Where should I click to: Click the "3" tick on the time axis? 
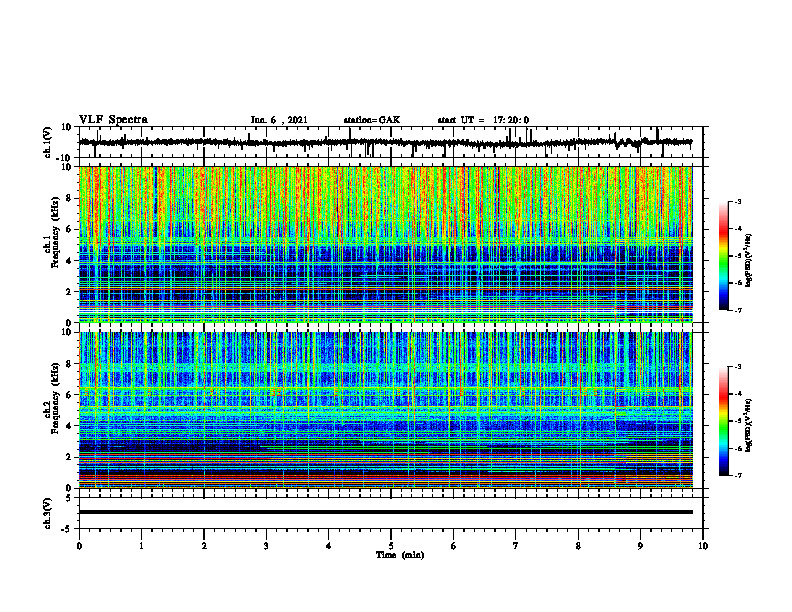click(x=266, y=546)
